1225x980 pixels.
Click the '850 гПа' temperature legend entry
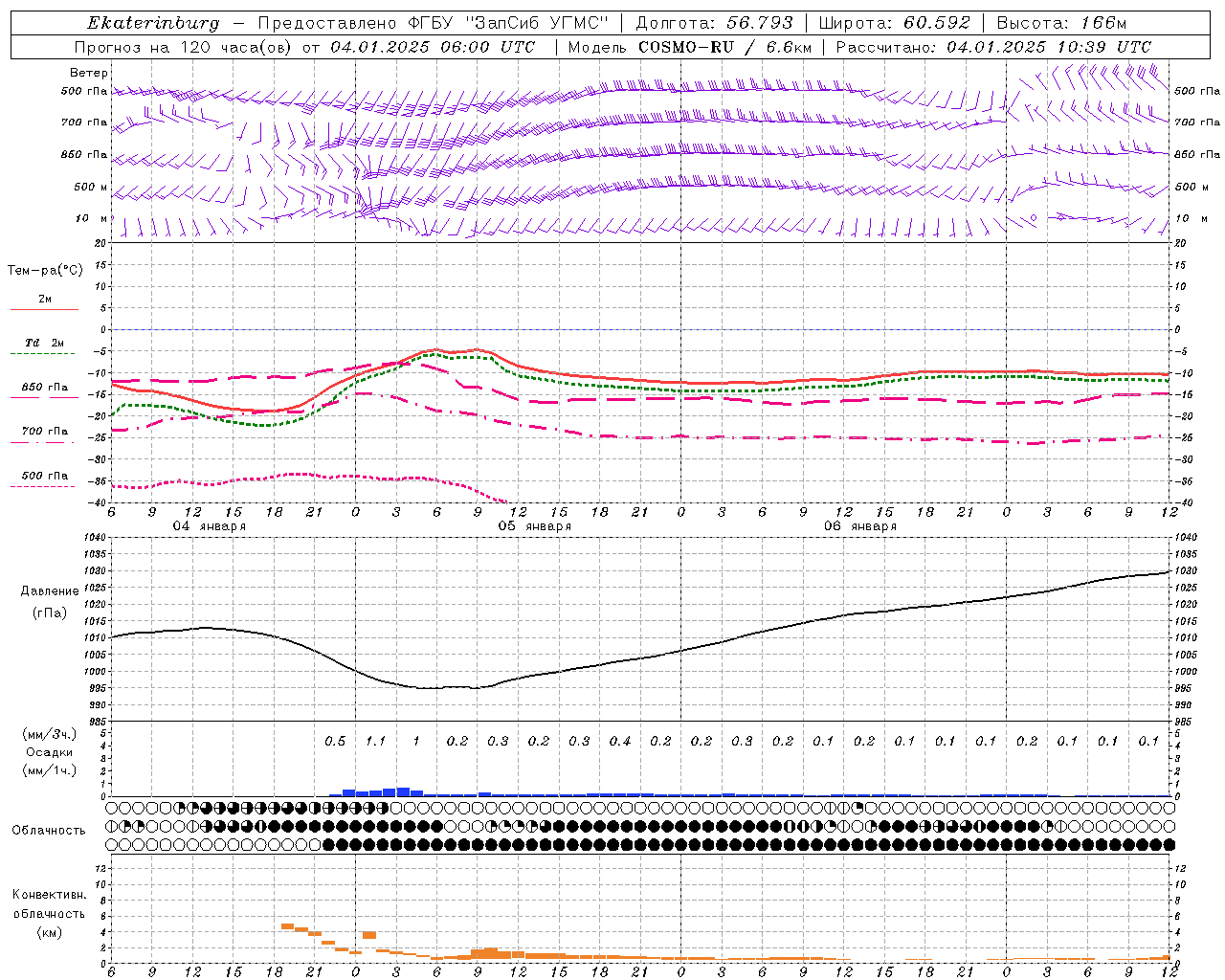pos(45,388)
